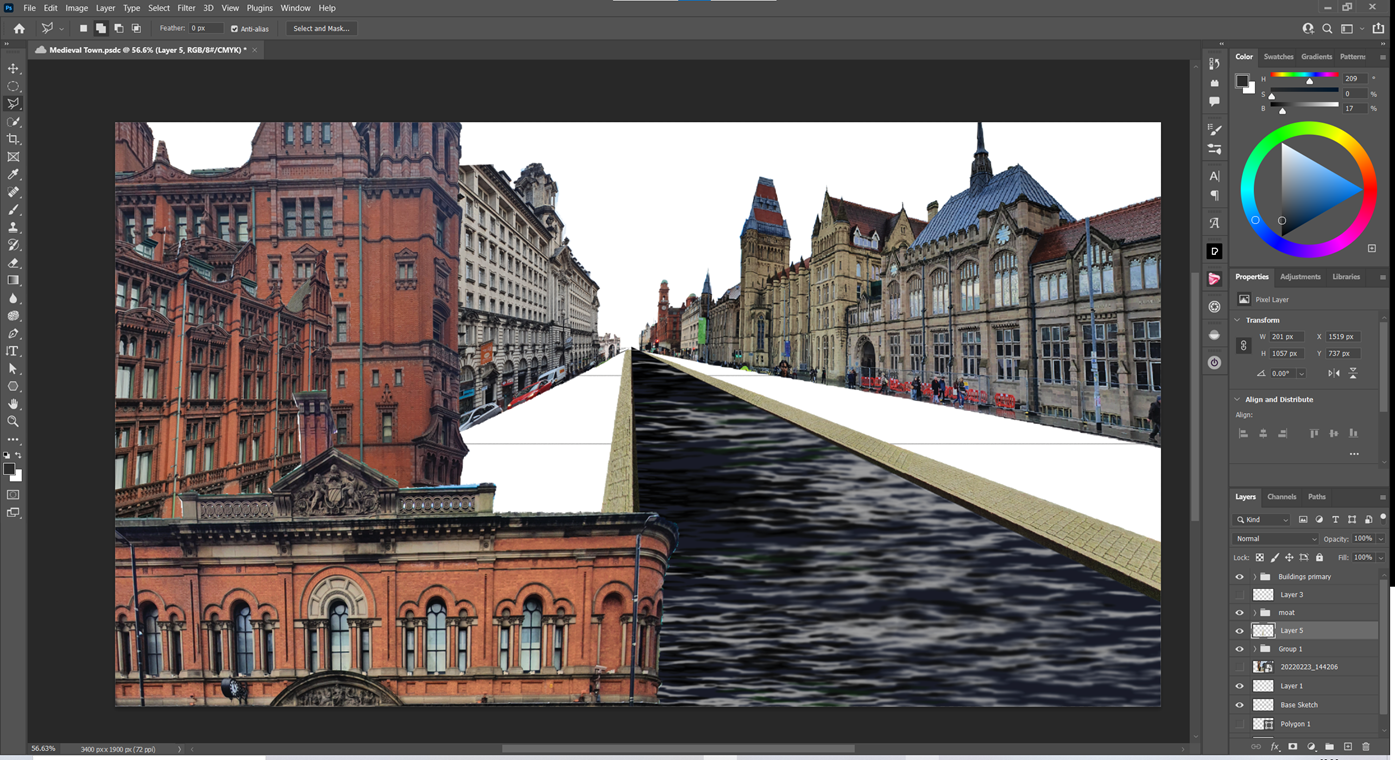The height and width of the screenshot is (760, 1395).
Task: Switch to the Adjustments tab
Action: pos(1300,277)
